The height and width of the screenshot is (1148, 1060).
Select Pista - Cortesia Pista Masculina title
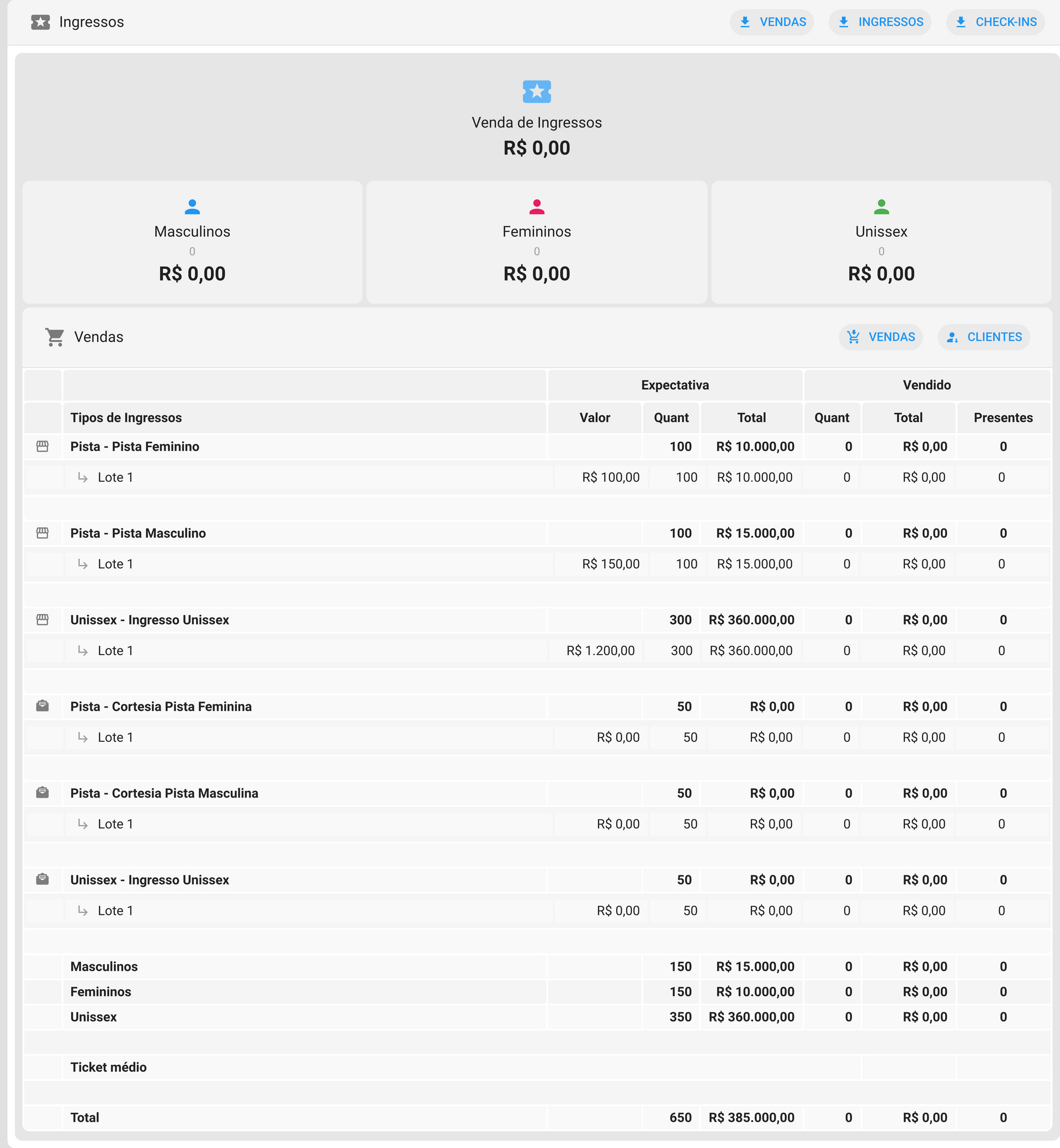tap(165, 793)
